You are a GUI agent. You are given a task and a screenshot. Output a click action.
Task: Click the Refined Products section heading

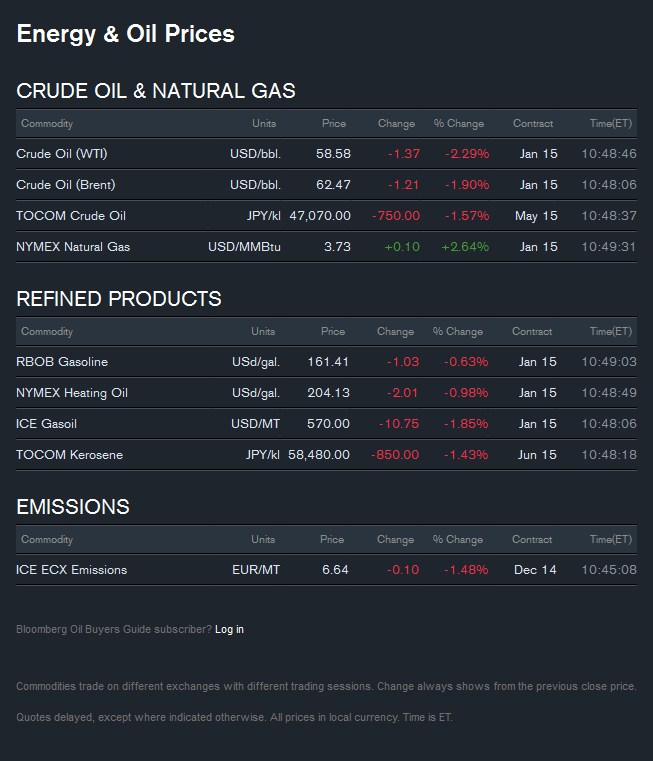[119, 299]
